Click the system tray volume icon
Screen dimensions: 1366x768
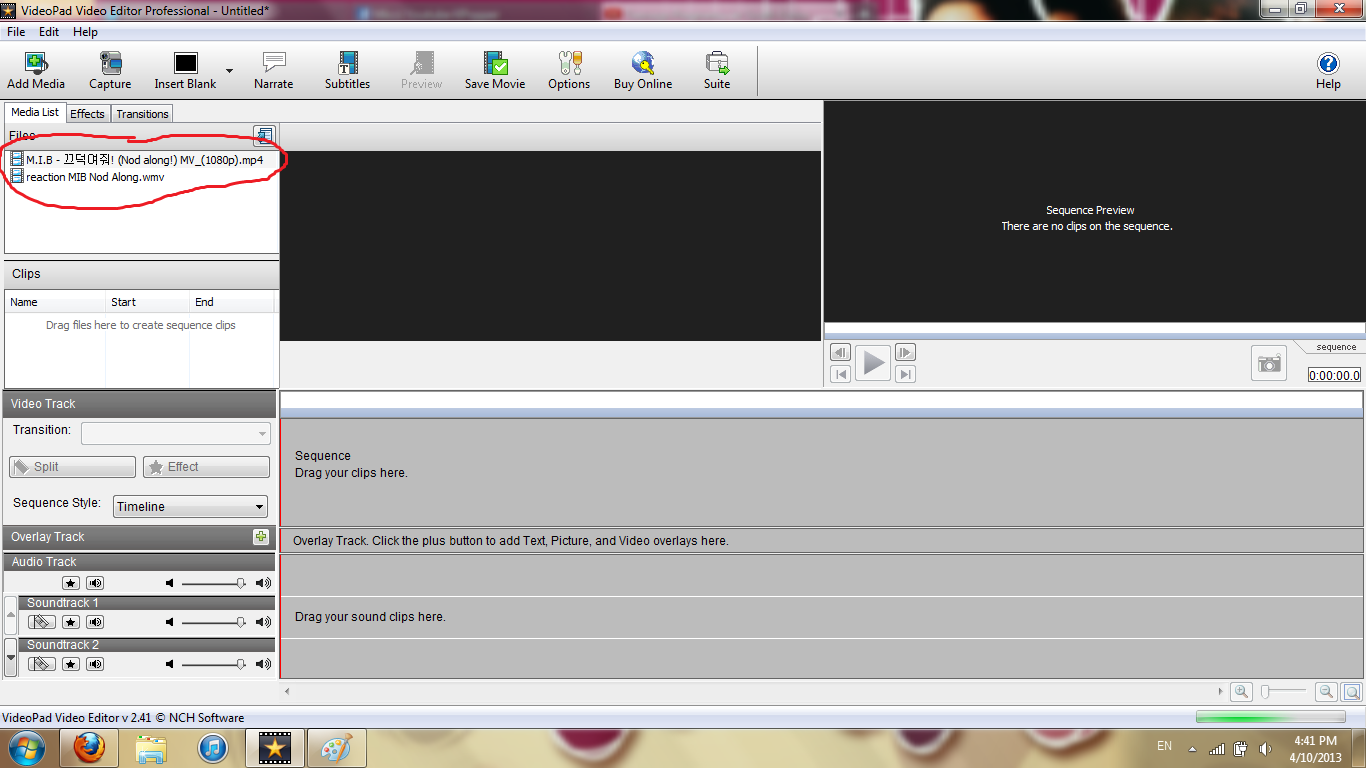(x=1266, y=748)
